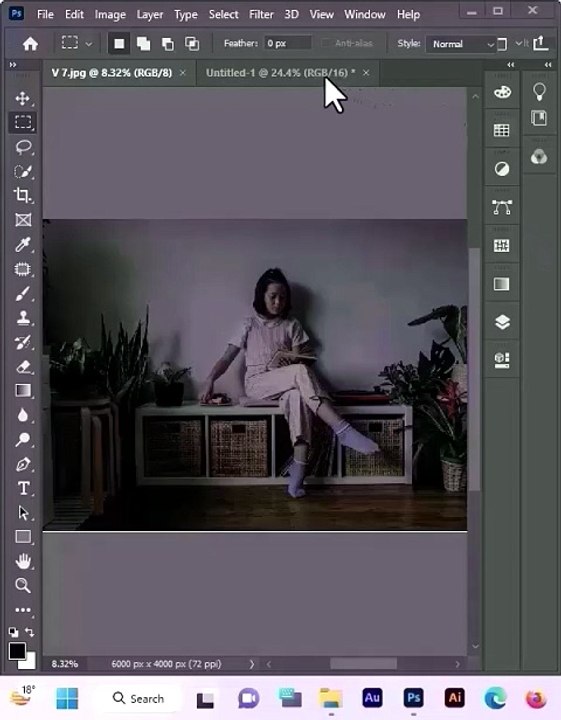
Task: Open the Paths panel icon
Action: [502, 207]
